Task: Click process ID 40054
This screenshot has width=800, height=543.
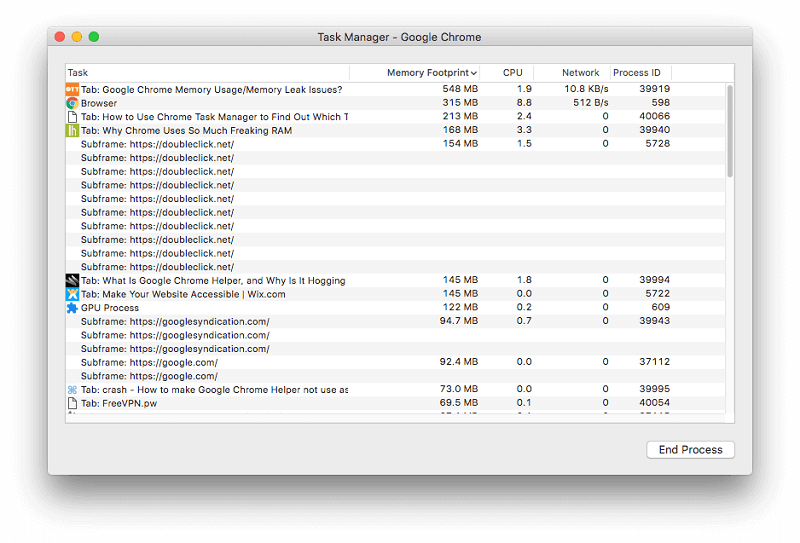Action: 655,403
